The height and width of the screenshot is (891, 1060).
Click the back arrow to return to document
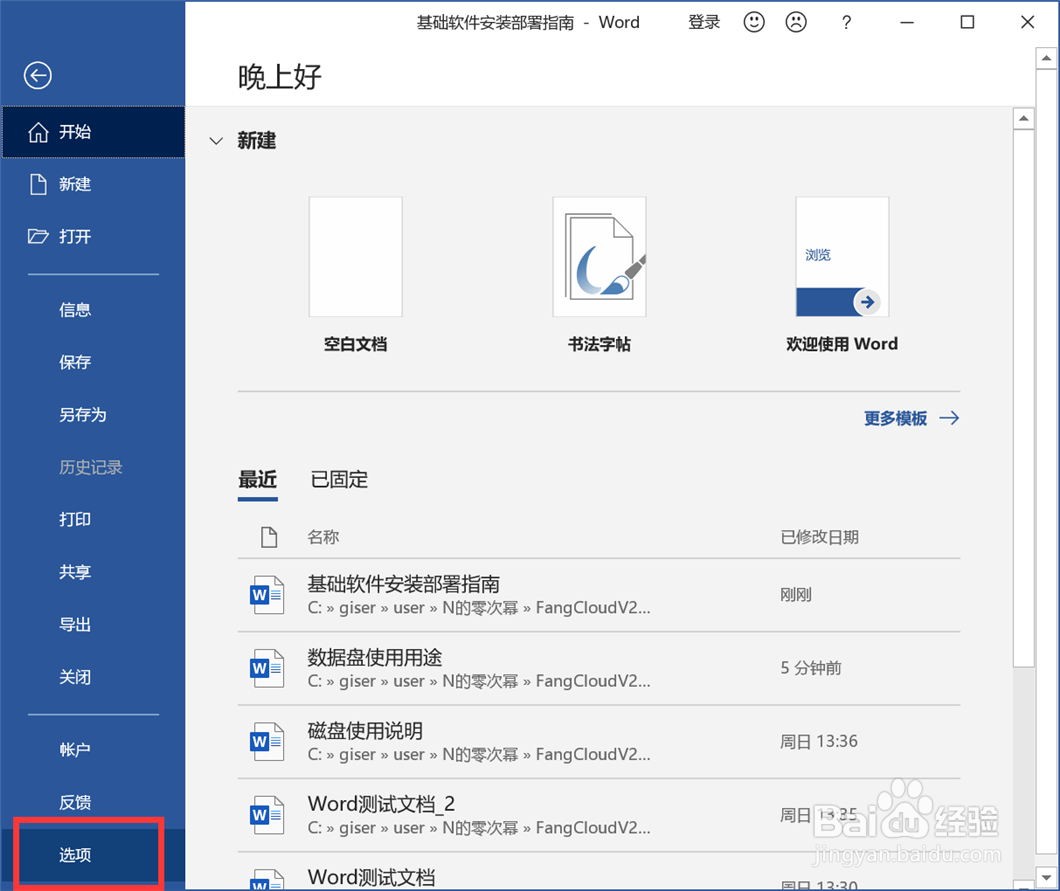[x=38, y=75]
